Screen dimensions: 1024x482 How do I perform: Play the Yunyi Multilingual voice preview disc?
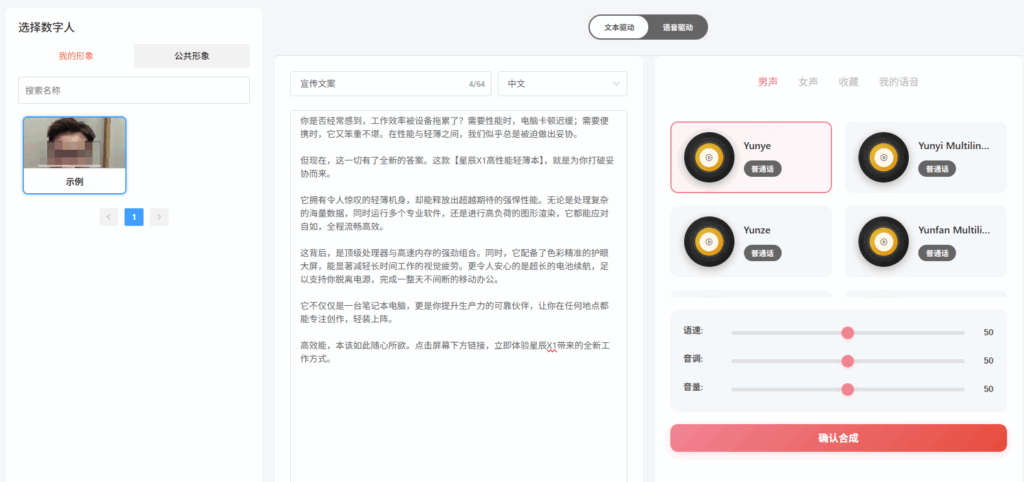[x=884, y=157]
